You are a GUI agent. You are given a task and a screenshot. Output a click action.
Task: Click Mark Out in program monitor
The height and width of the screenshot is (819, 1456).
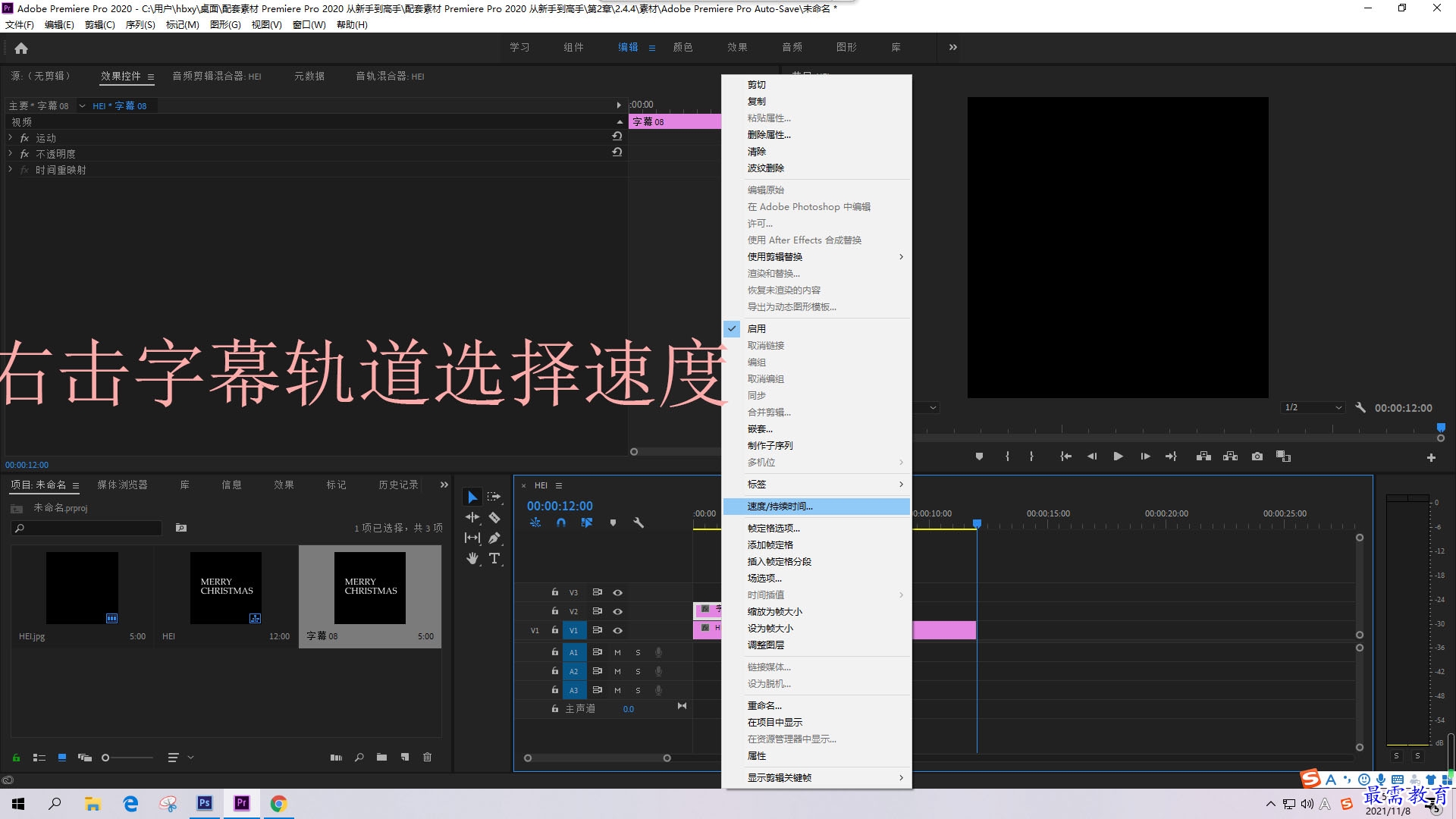tap(1031, 457)
